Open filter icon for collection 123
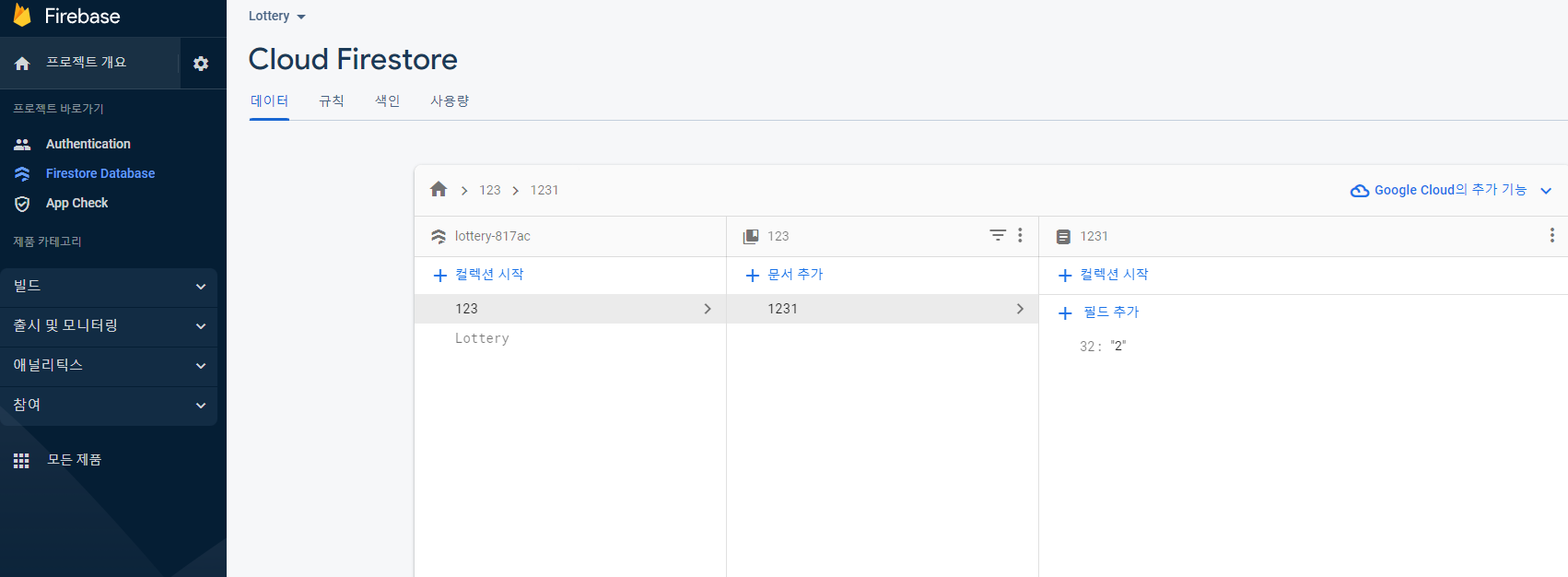Image resolution: width=1568 pixels, height=577 pixels. click(998, 235)
